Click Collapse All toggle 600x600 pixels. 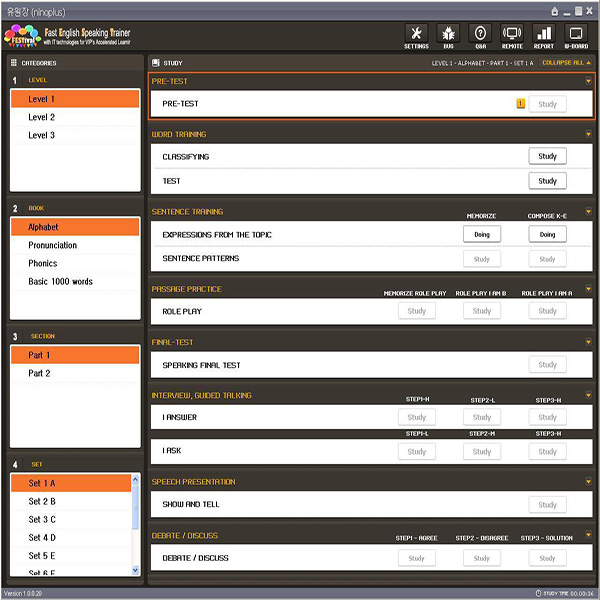click(567, 62)
